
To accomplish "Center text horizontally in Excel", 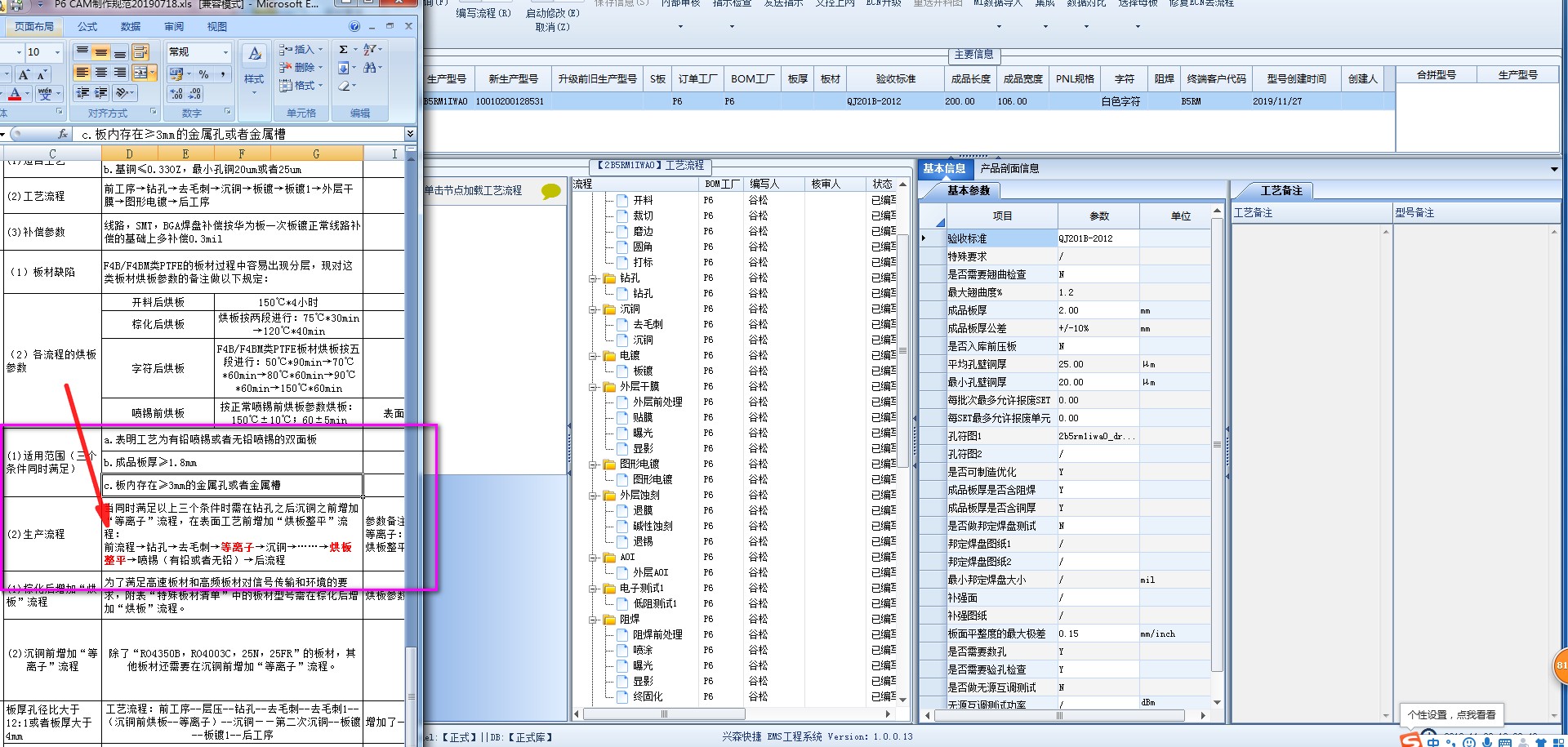I will pyautogui.click(x=101, y=73).
